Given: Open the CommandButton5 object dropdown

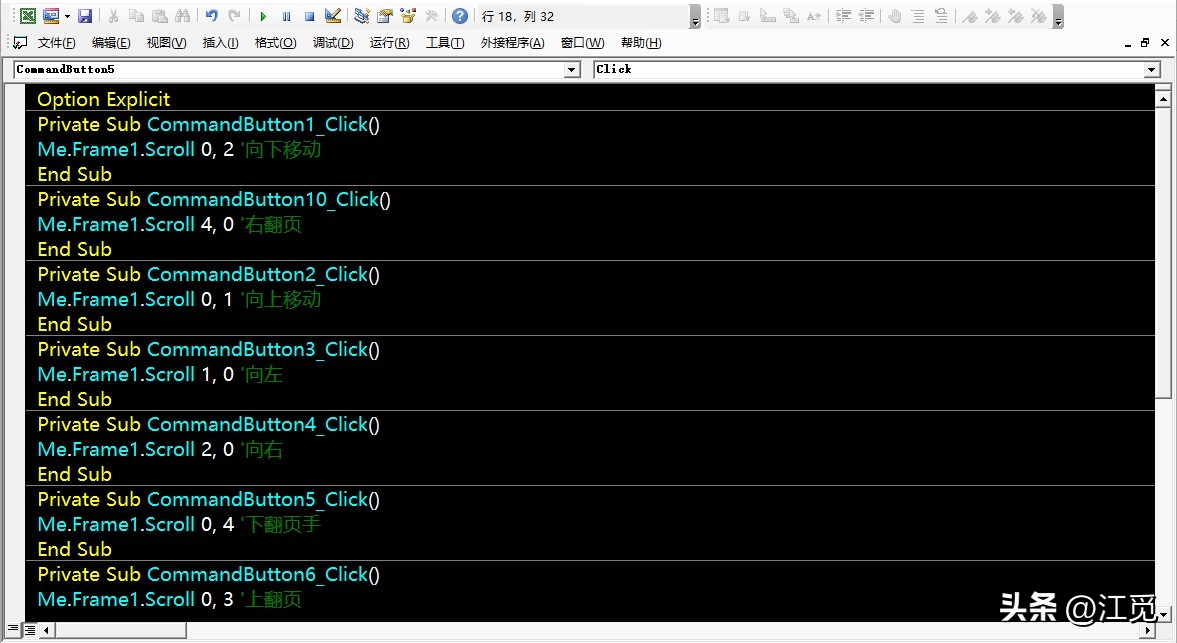Looking at the screenshot, I should 571,69.
